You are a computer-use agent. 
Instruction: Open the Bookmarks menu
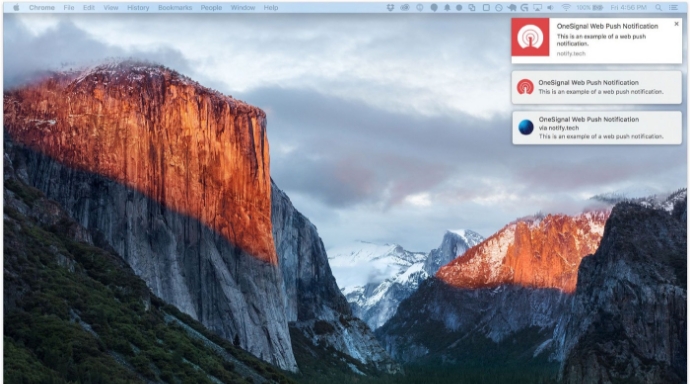point(175,7)
